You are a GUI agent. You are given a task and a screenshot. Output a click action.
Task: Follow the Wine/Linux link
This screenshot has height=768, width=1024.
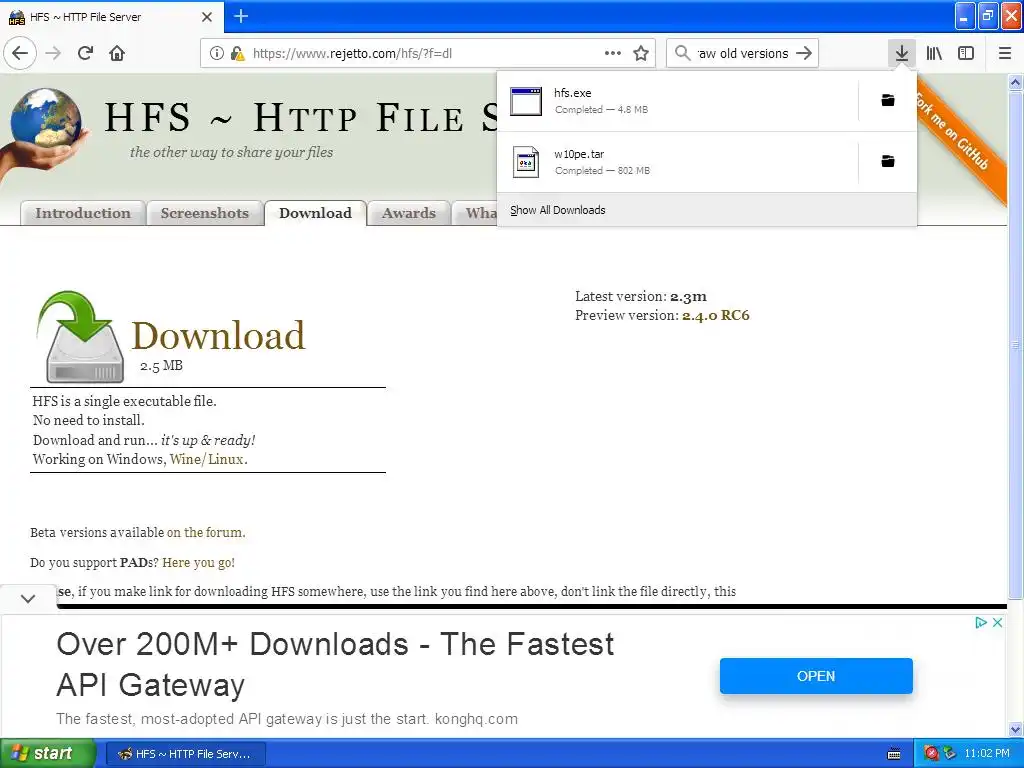coord(207,459)
